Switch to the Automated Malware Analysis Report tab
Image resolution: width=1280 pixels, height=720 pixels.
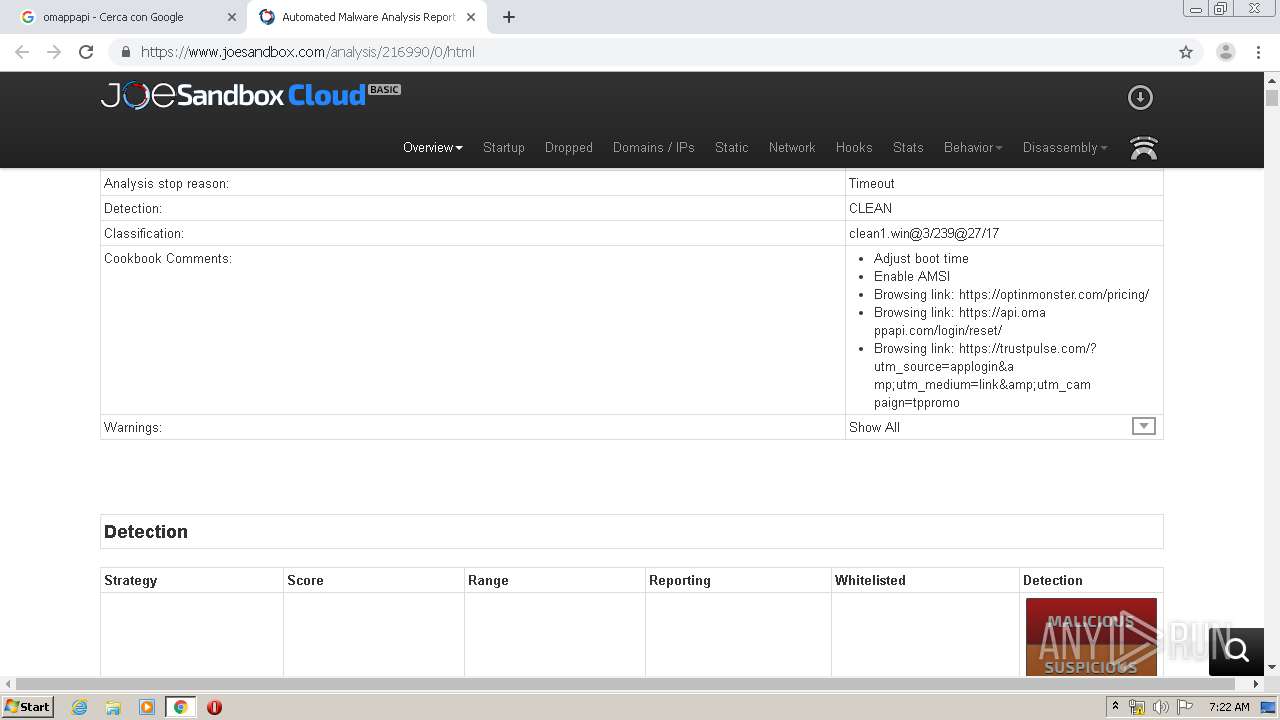pos(366,17)
